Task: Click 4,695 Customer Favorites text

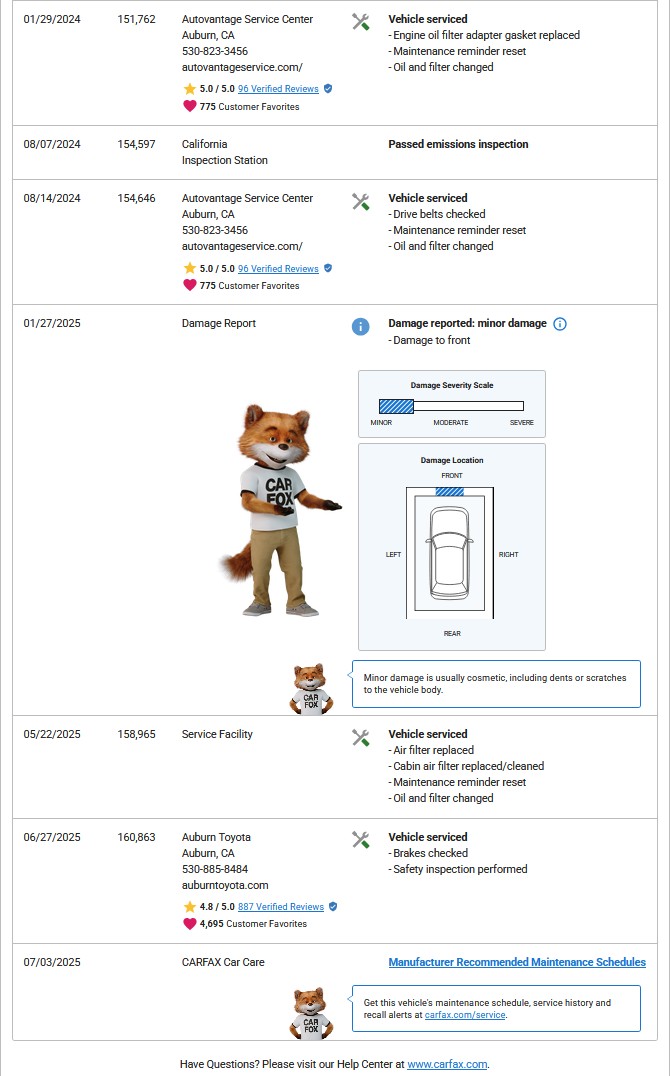Action: [x=253, y=924]
